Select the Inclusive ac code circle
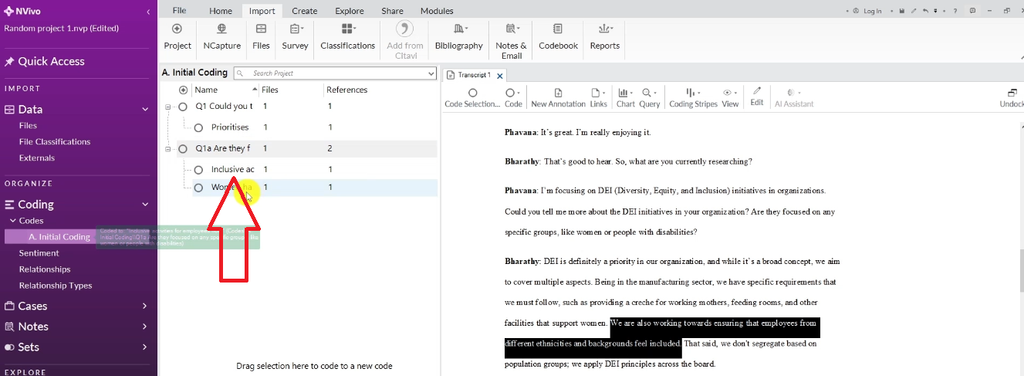Screen dimensions: 1024x376 click(199, 170)
